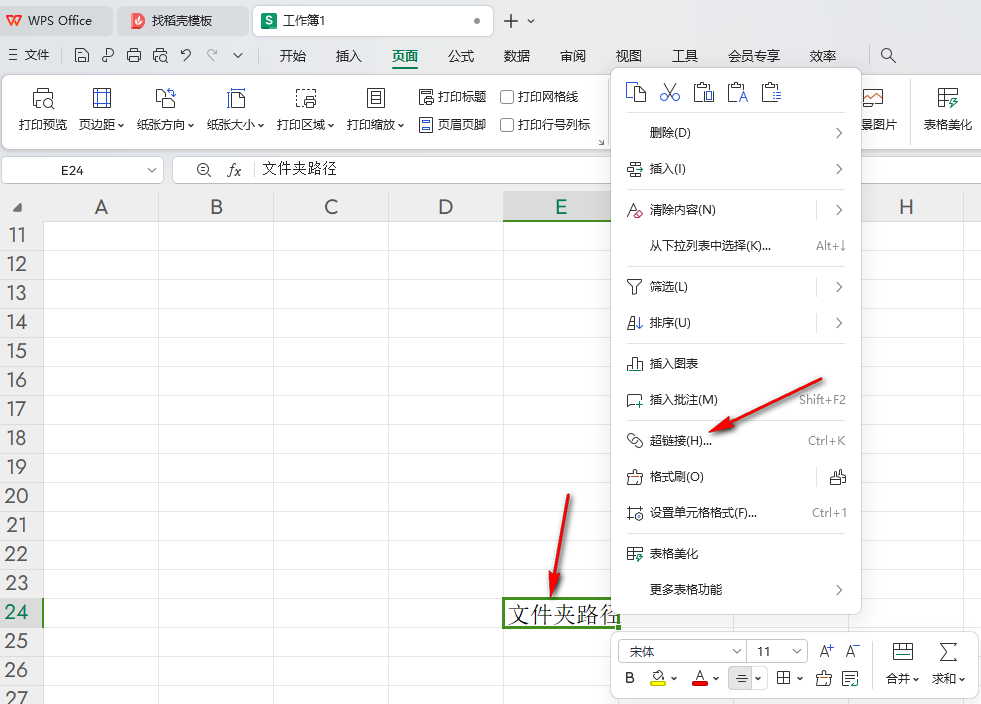Click the search magnifier in menu bar
Screen dimensions: 981x704
[x=888, y=56]
